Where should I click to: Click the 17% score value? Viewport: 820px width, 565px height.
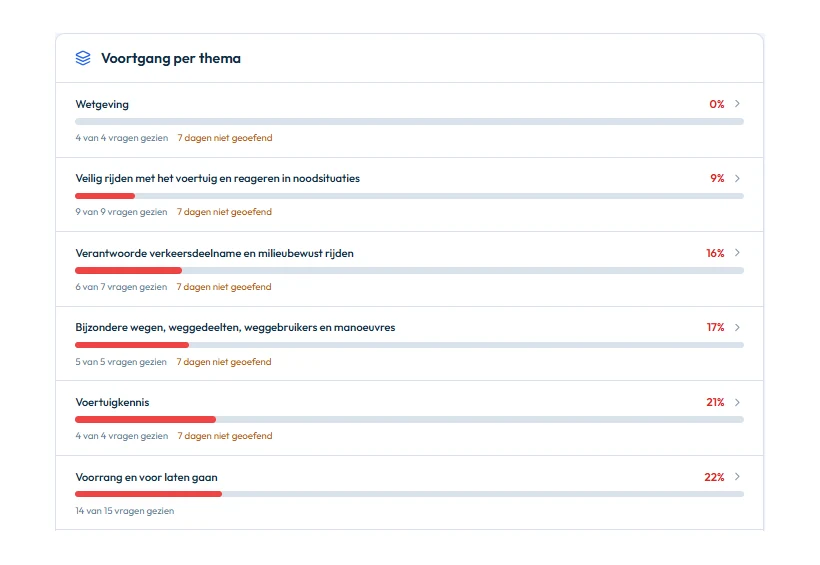coord(715,327)
